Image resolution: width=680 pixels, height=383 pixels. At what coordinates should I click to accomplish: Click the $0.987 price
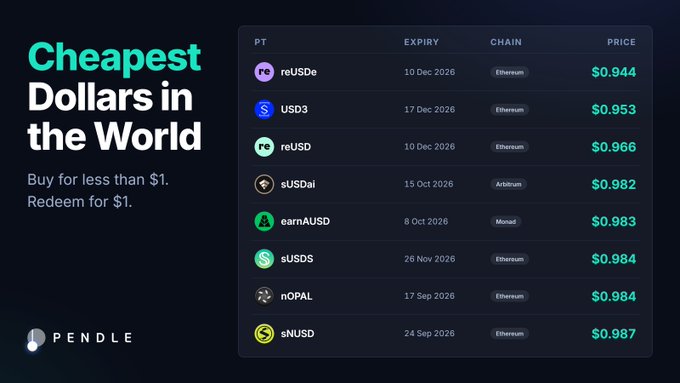(614, 334)
